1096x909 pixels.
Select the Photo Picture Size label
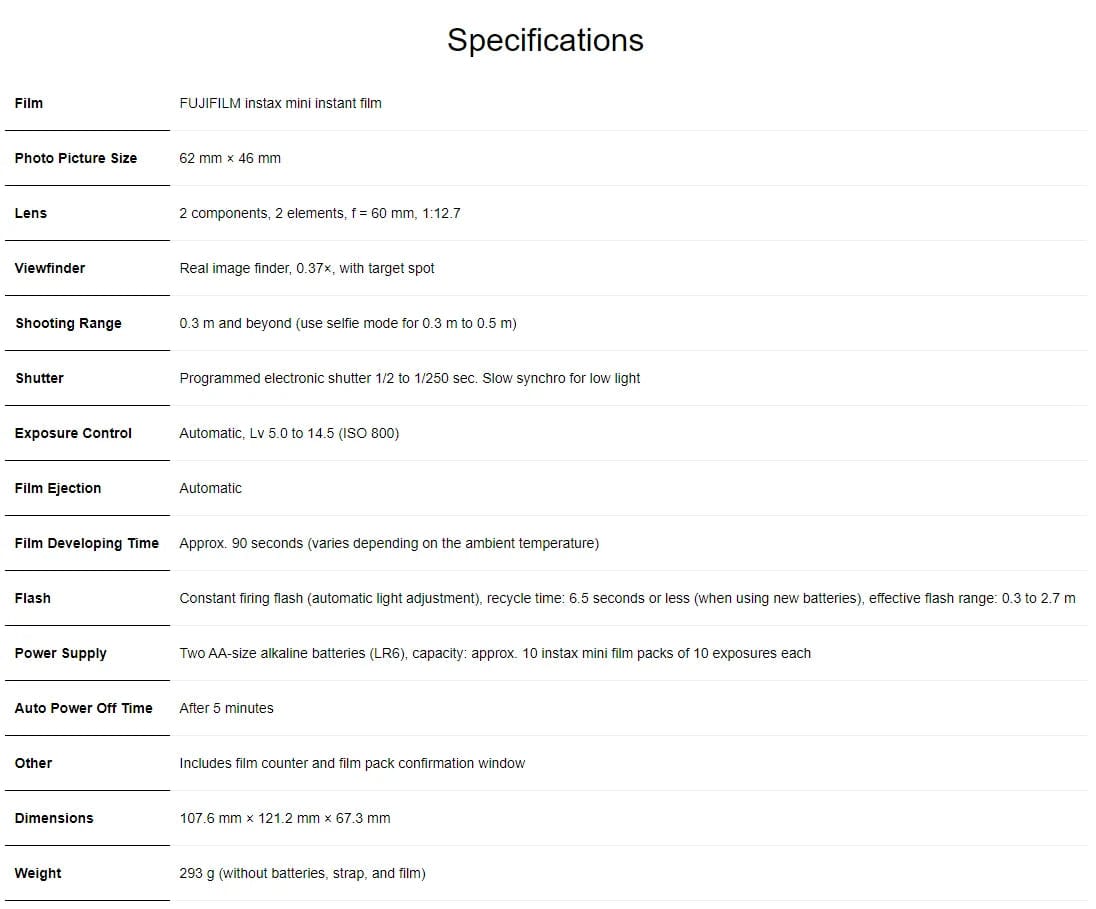pyautogui.click(x=76, y=158)
